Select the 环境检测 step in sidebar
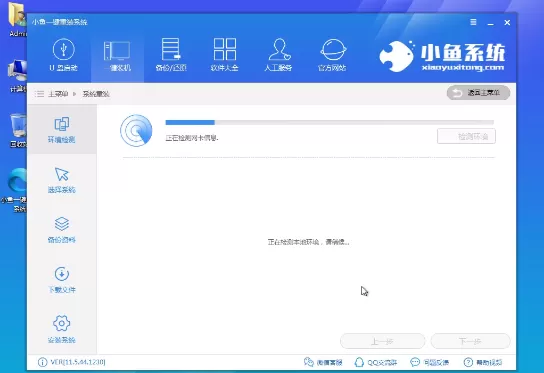The image size is (544, 373). (x=61, y=130)
